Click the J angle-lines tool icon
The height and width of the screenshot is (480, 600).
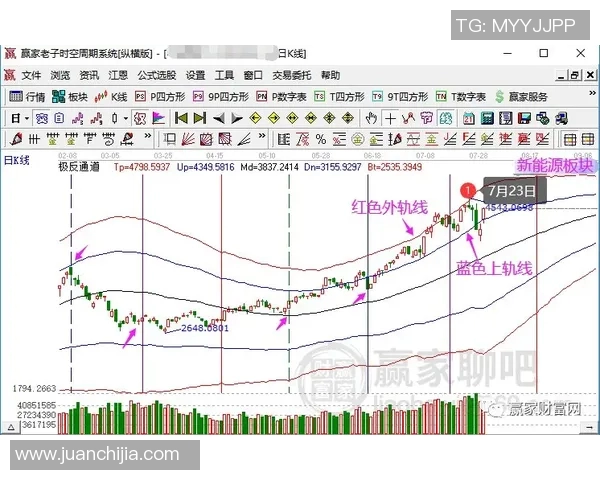450,139
